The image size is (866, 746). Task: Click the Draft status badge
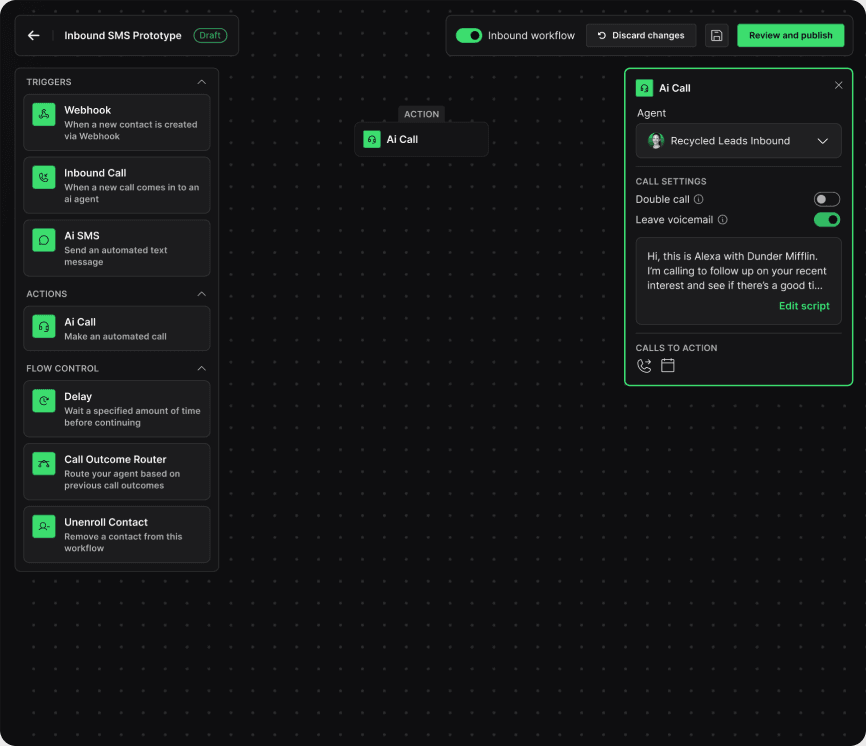coord(210,35)
